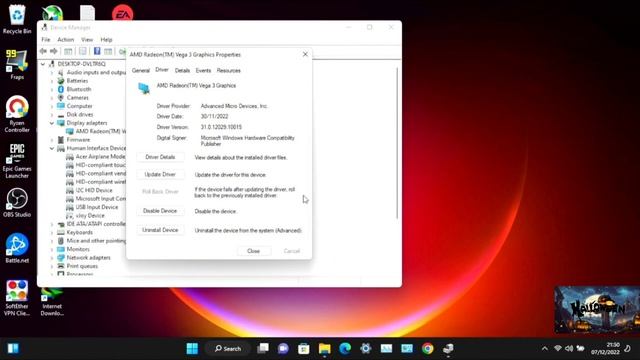Launch Epic Games Launcher from desktop

tap(17, 160)
